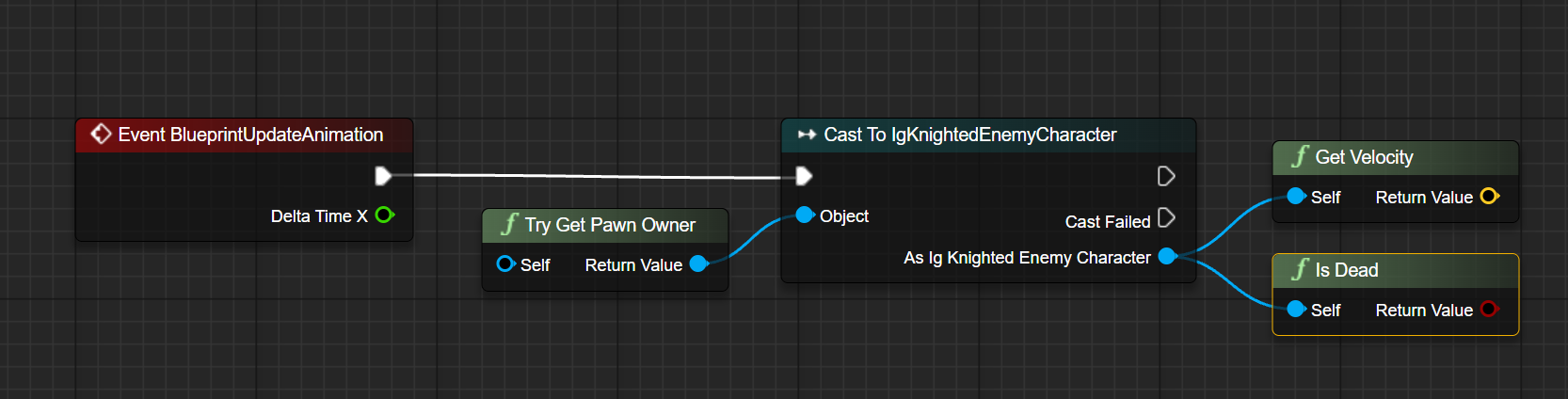The width and height of the screenshot is (1568, 399).
Task: Click the Cast node exec input pin
Action: click(804, 176)
